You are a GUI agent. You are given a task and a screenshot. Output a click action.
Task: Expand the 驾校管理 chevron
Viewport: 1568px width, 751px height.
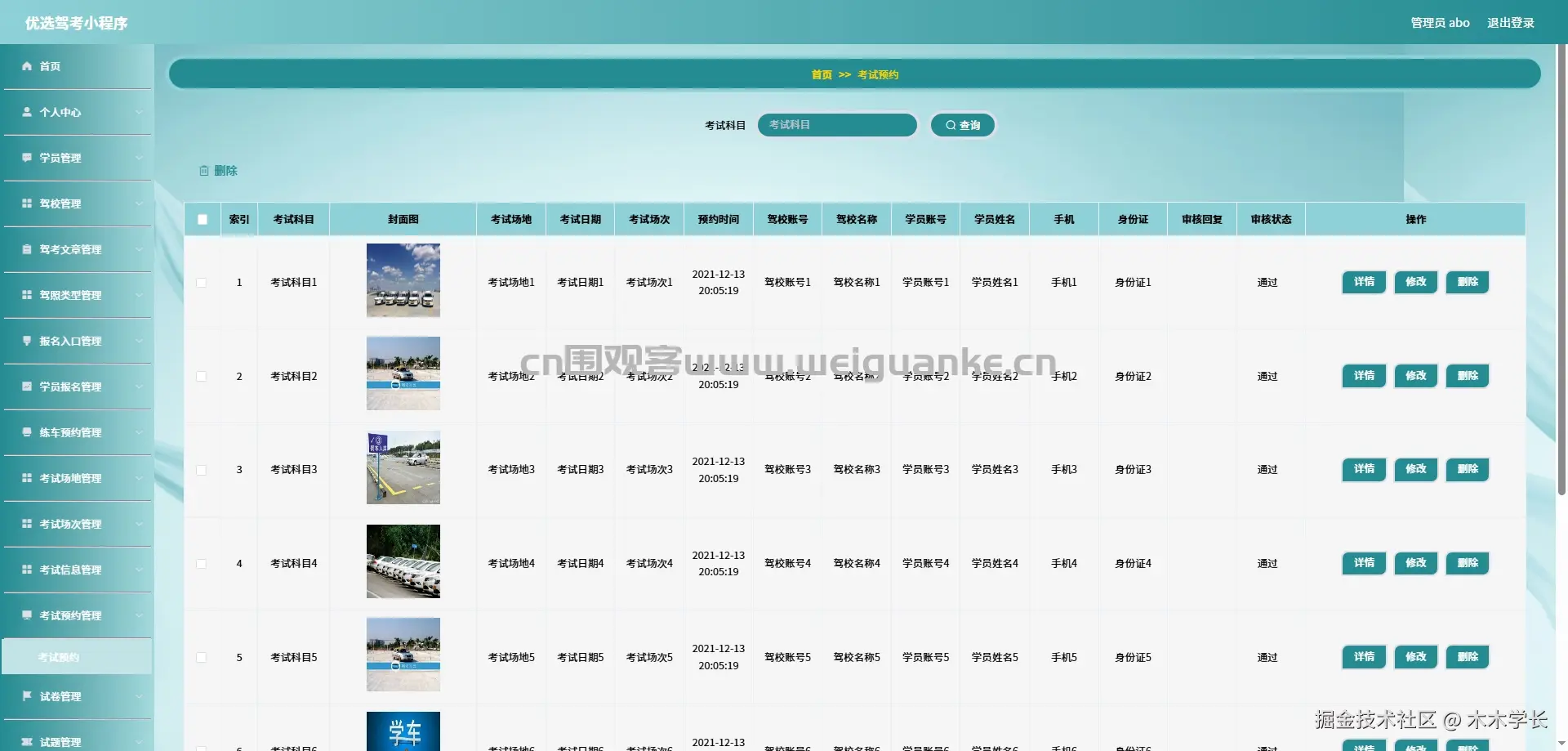[139, 203]
